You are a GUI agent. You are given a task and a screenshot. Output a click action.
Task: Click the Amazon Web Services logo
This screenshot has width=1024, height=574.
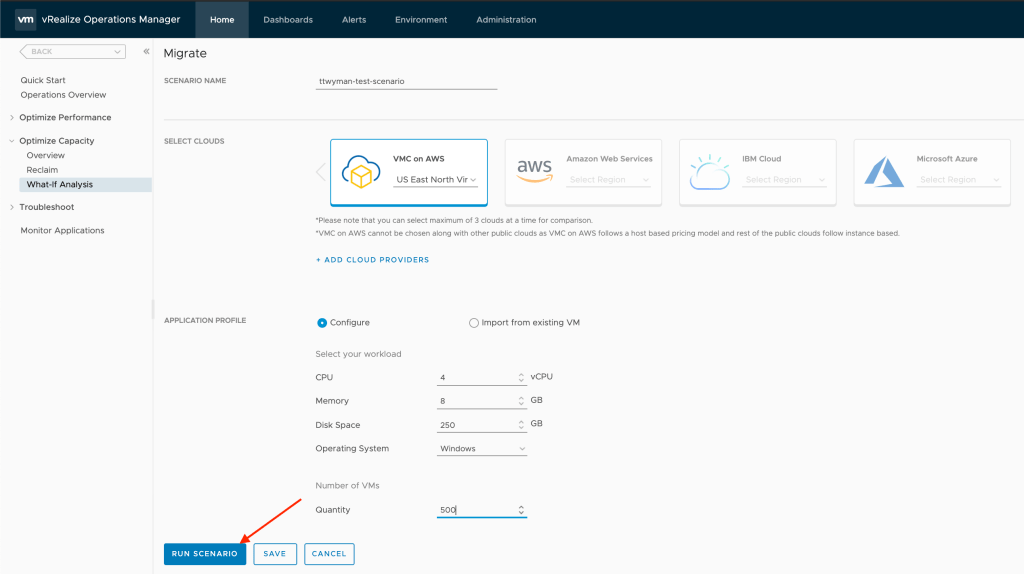tap(535, 172)
